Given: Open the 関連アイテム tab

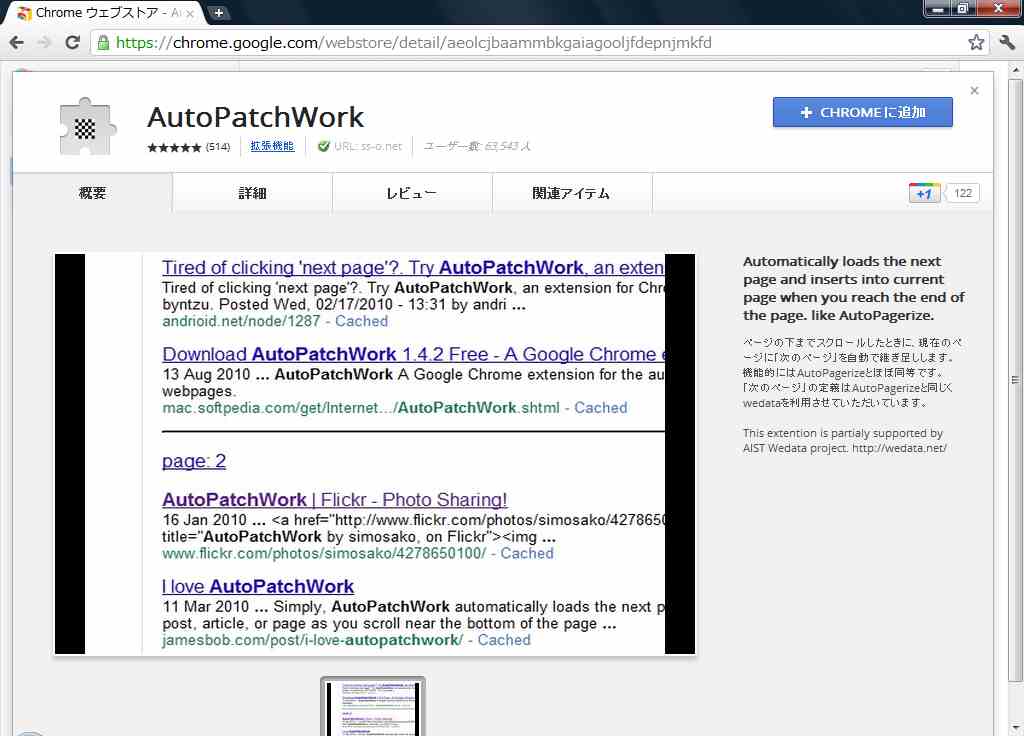Looking at the screenshot, I should tap(571, 193).
